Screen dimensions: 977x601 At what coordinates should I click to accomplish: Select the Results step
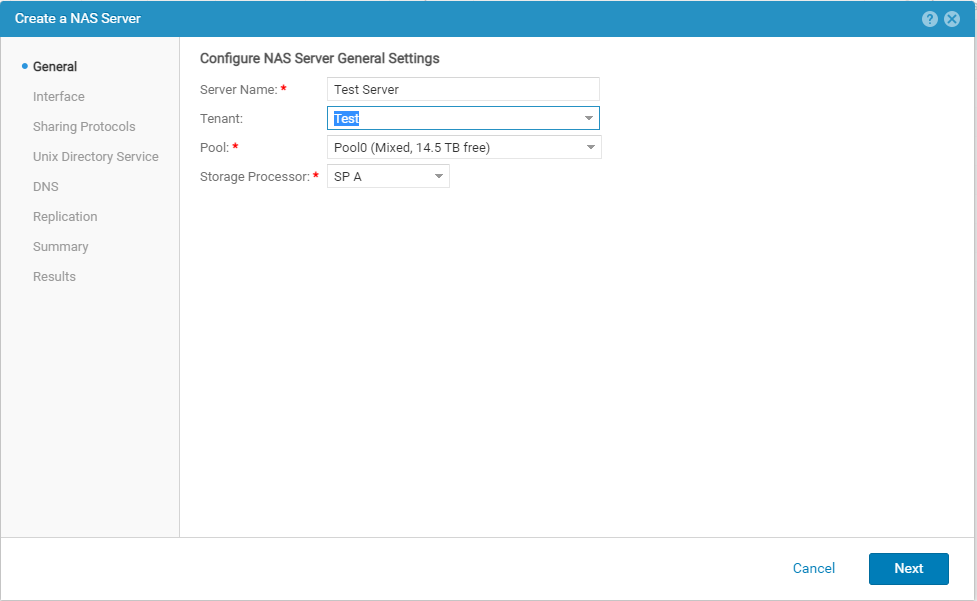click(54, 277)
